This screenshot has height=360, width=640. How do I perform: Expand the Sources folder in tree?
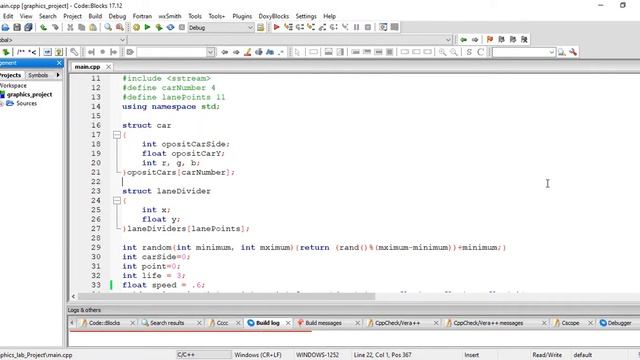2,104
